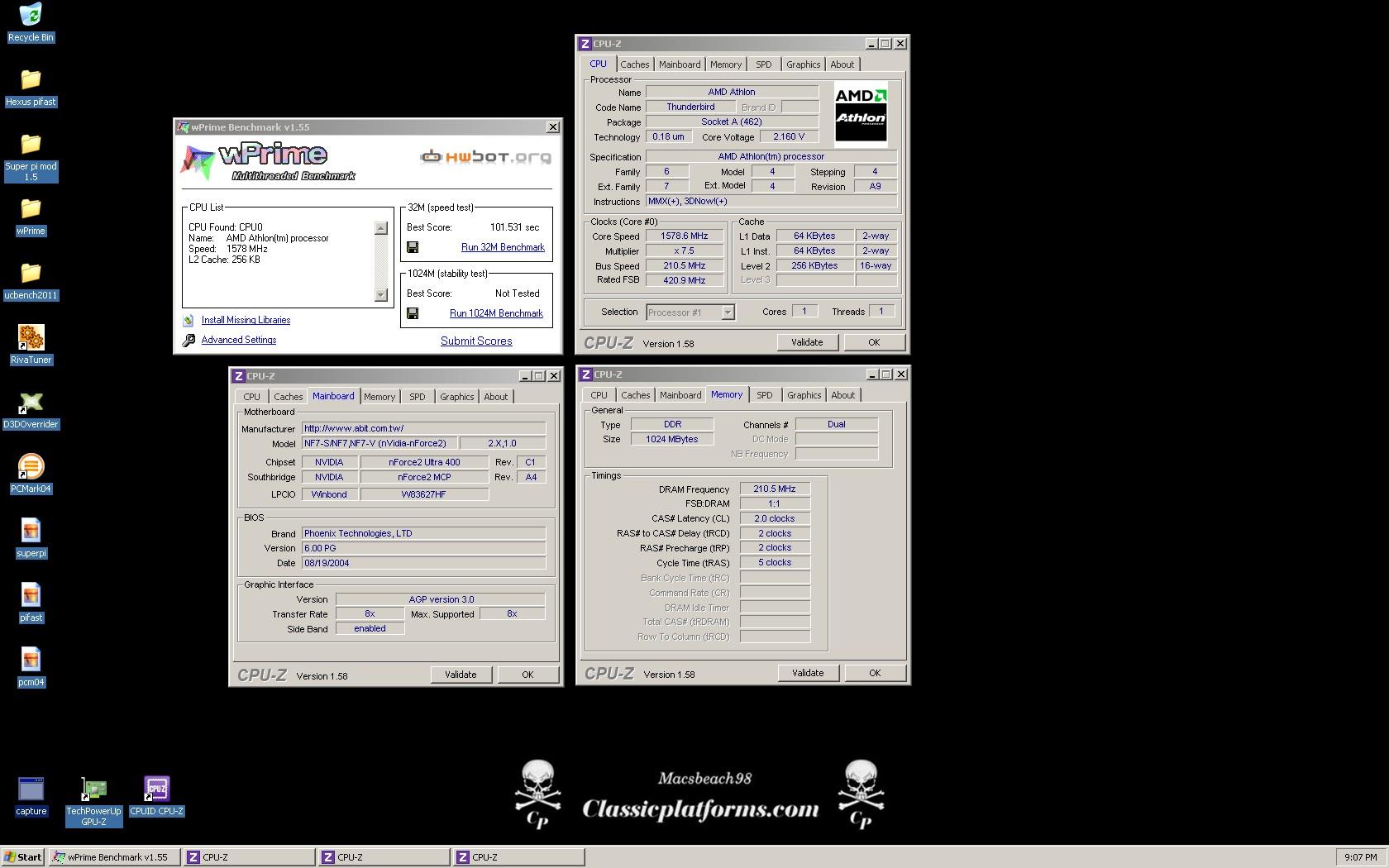Screen dimensions: 1389x868
Task: Click the save icon beside 32M best score
Action: [413, 247]
